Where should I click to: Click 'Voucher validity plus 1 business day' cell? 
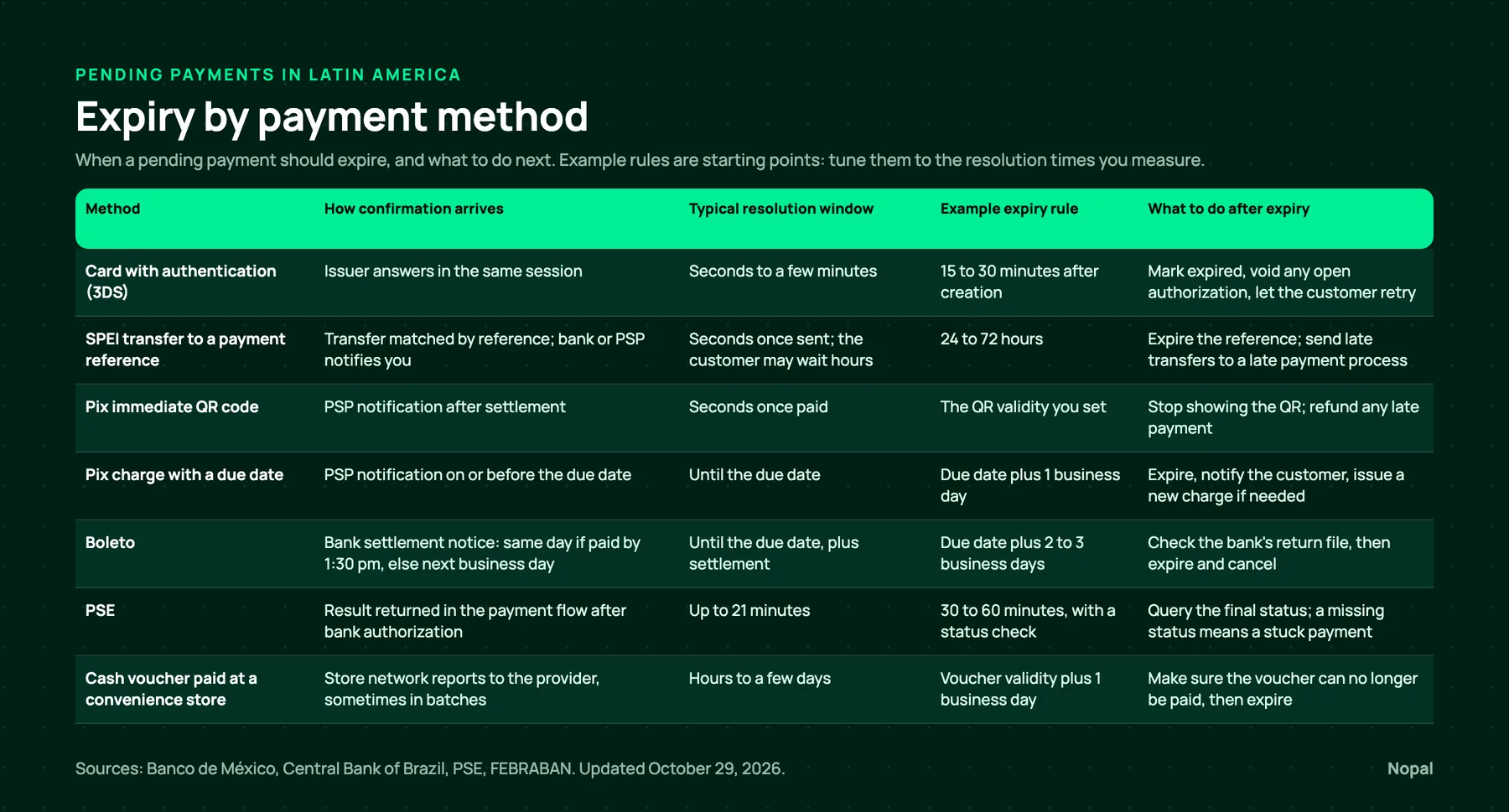pos(1020,689)
